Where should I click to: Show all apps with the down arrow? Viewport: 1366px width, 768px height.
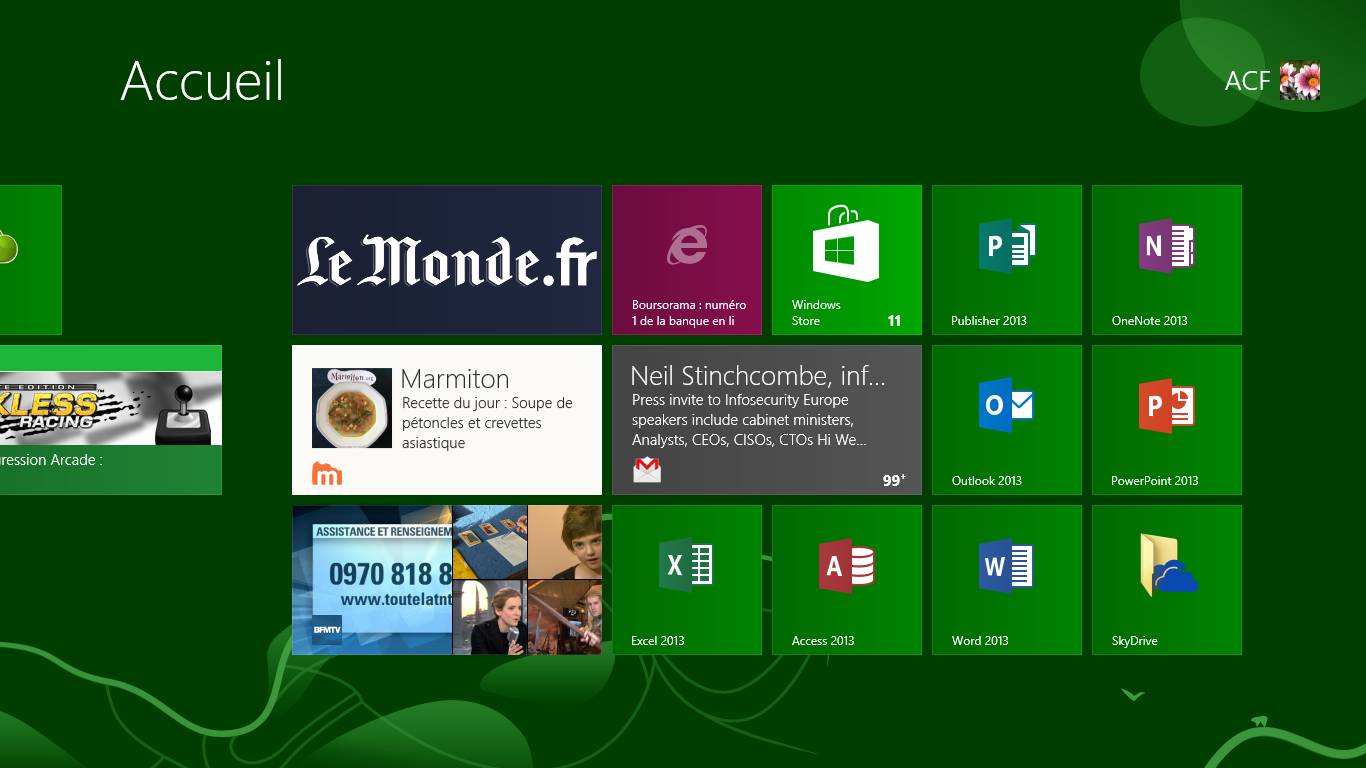pos(1132,694)
